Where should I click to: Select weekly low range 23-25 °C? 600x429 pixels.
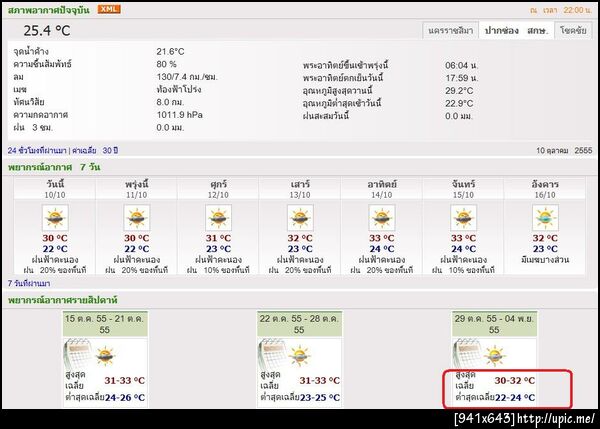(x=320, y=398)
